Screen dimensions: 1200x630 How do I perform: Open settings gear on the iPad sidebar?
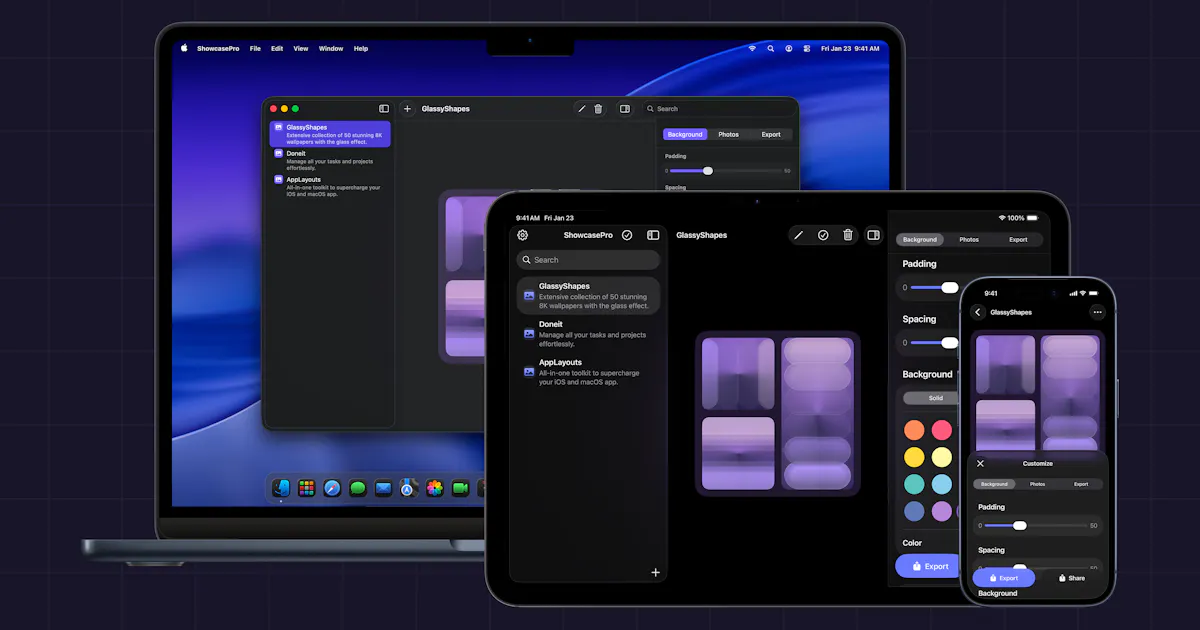click(522, 235)
